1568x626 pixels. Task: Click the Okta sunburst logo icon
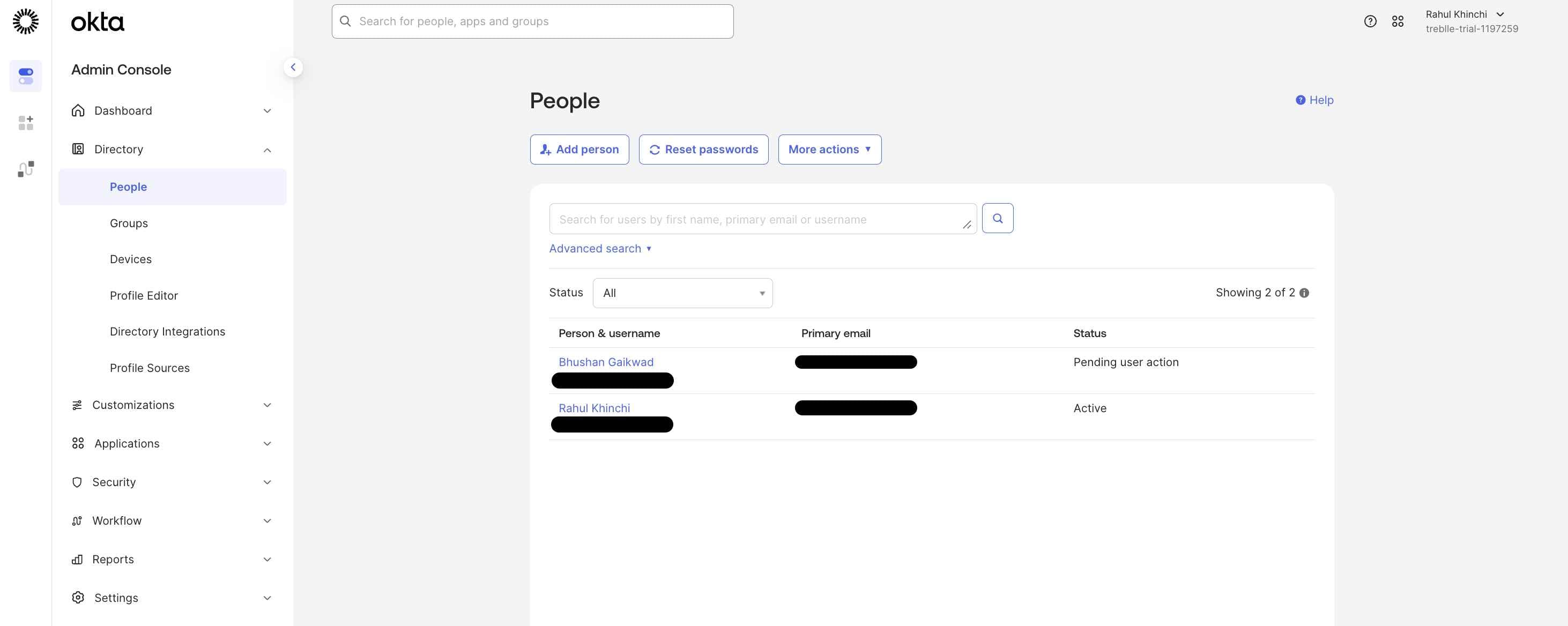[26, 21]
